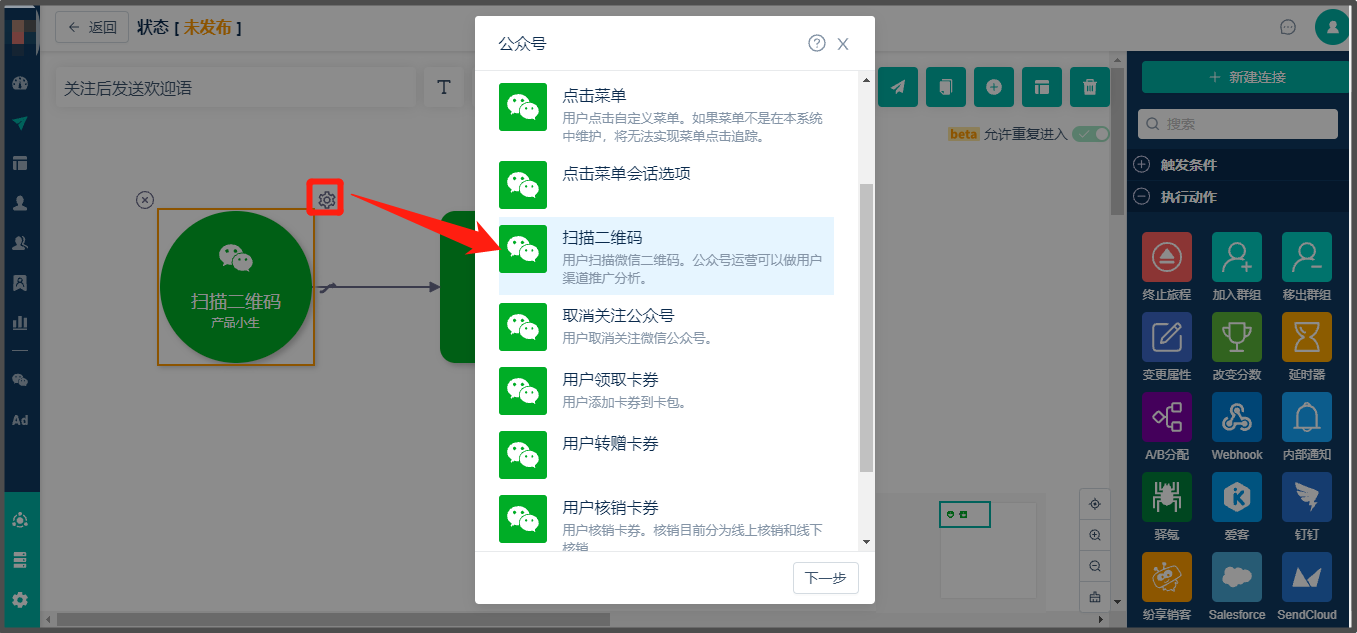Choose the 点击菜单会话选项 trigger option
Viewport: 1357px width, 633px height.
click(666, 184)
